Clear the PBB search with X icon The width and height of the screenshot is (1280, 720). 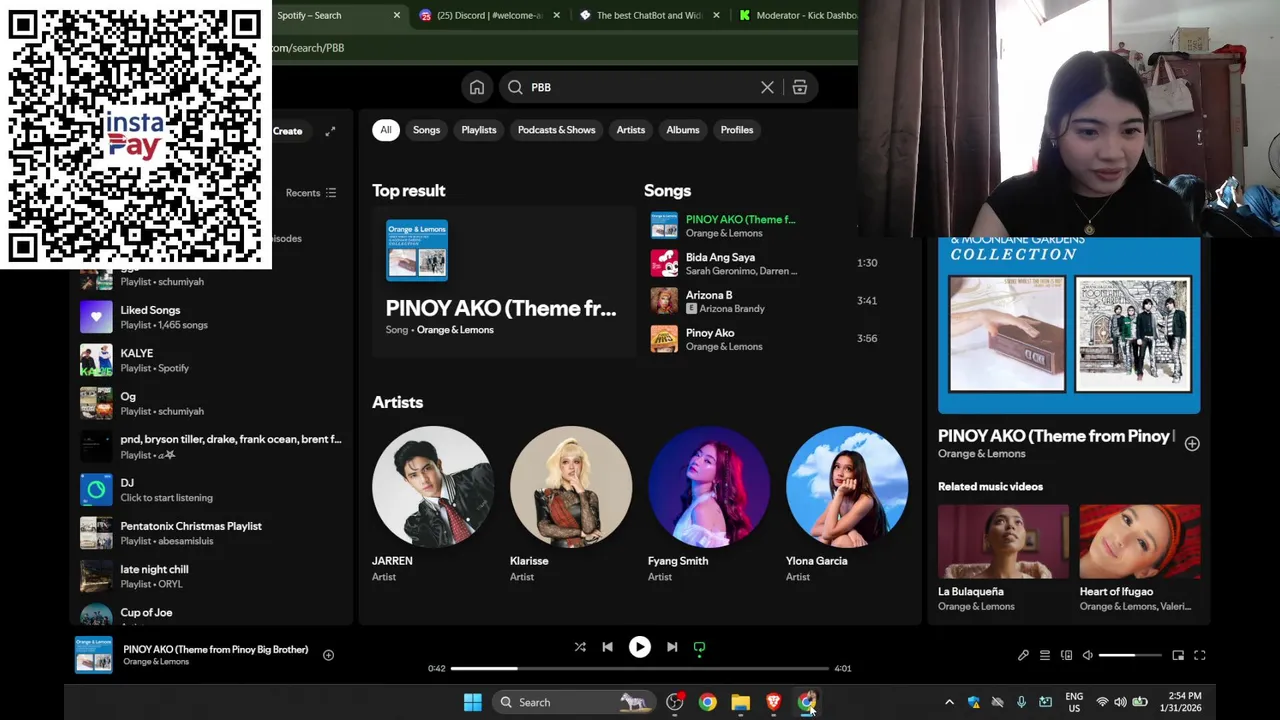coord(767,87)
